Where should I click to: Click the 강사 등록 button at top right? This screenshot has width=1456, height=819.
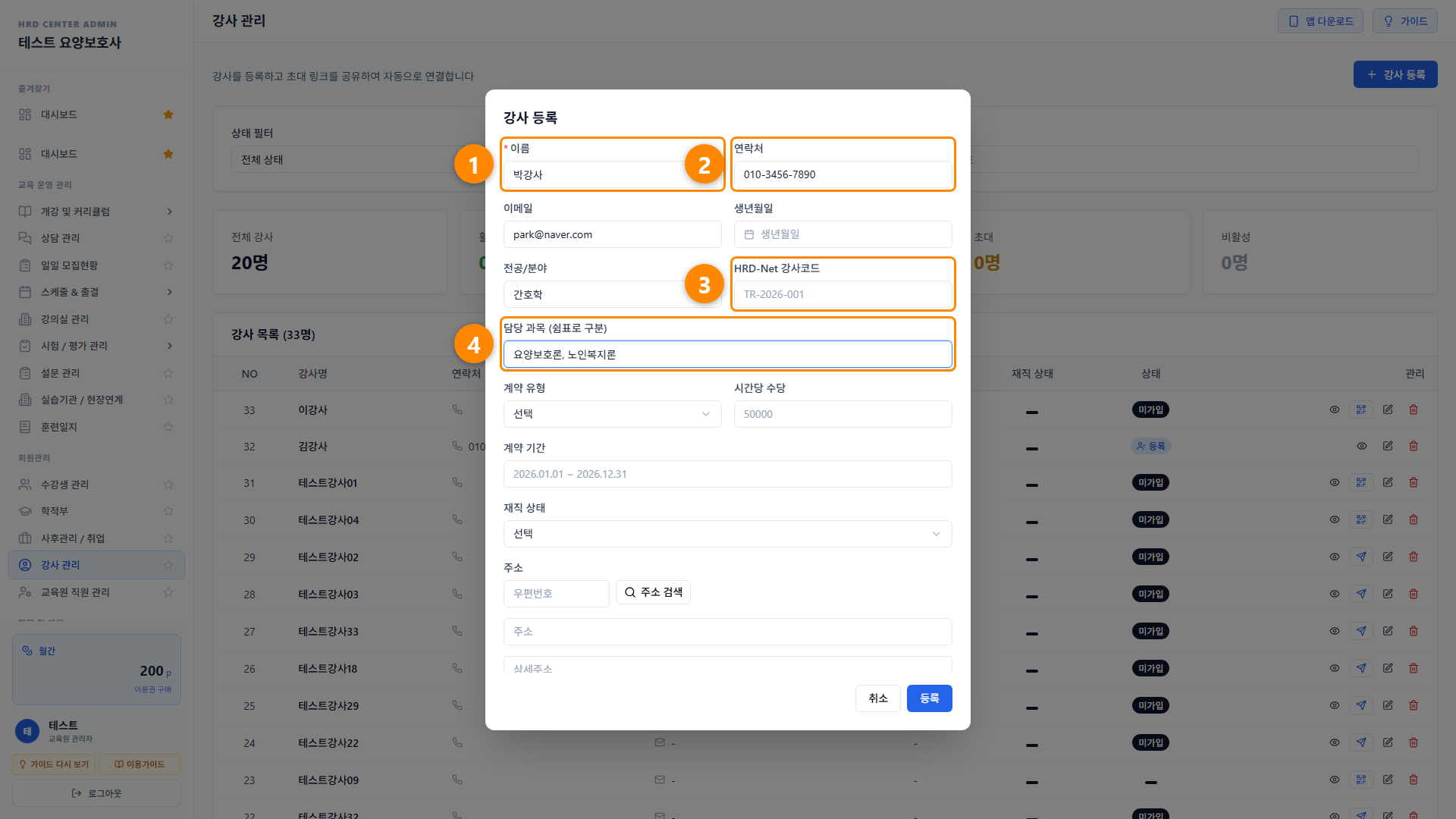1395,74
